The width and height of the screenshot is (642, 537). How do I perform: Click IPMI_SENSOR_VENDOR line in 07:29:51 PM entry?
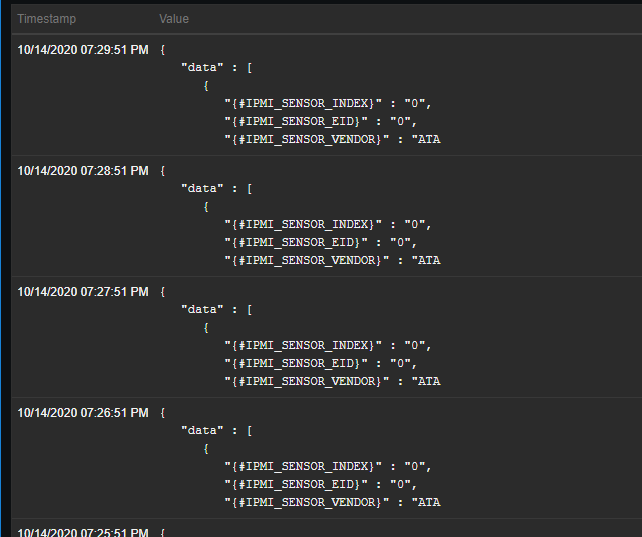pyautogui.click(x=332, y=140)
